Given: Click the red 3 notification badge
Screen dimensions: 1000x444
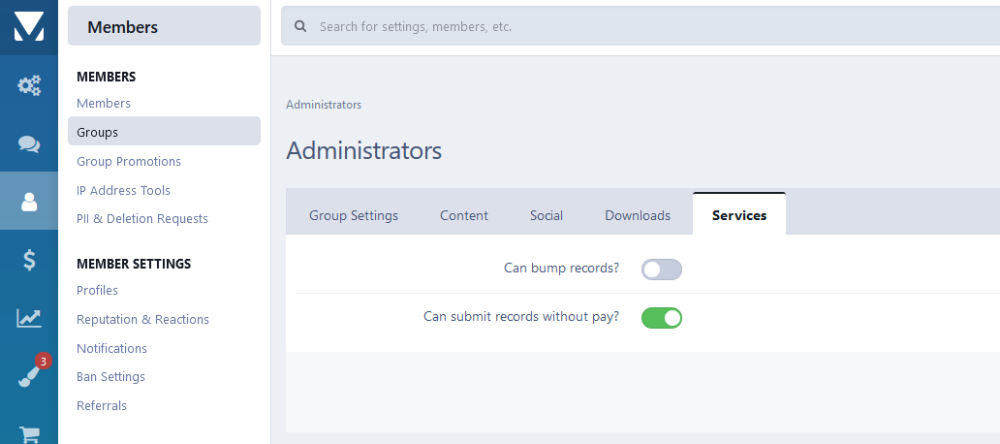Looking at the screenshot, I should pos(43,362).
